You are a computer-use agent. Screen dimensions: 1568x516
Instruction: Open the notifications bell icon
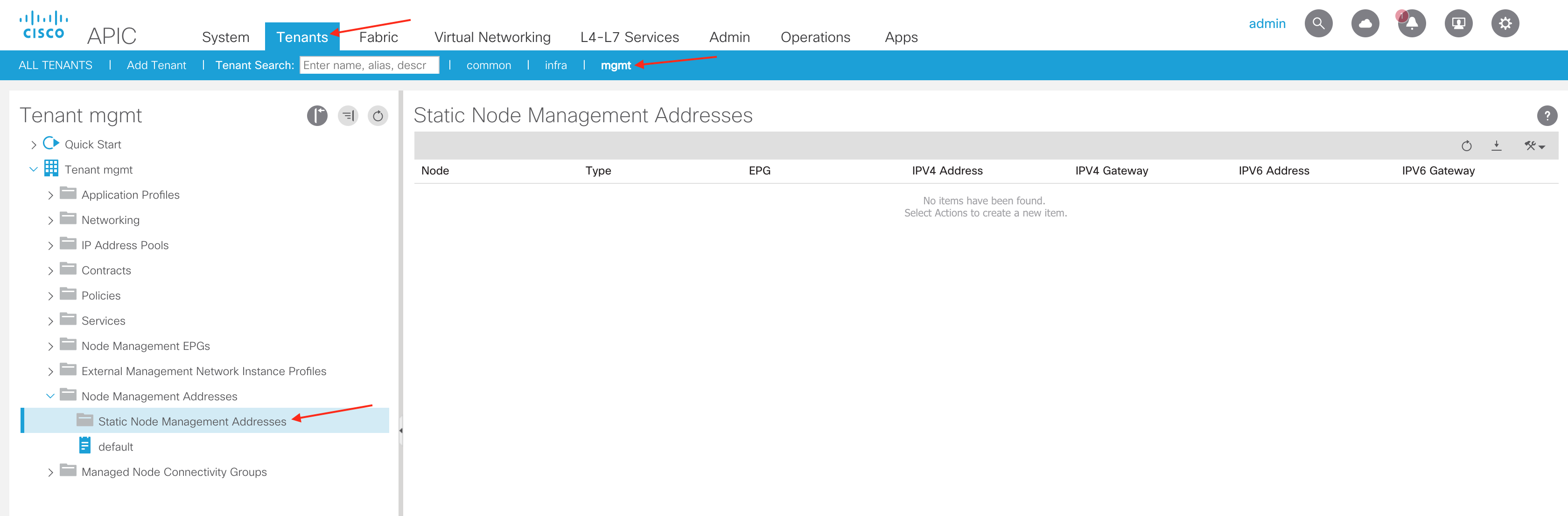[x=1412, y=24]
